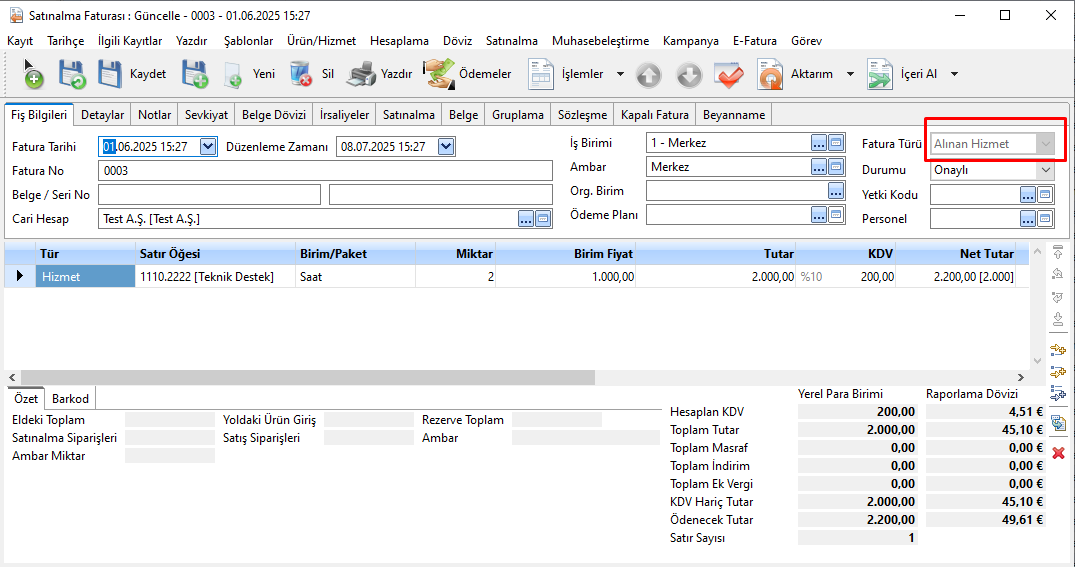Click the Cari Hesap ellipsis lookup button
This screenshot has height=567, width=1075.
(x=526, y=219)
